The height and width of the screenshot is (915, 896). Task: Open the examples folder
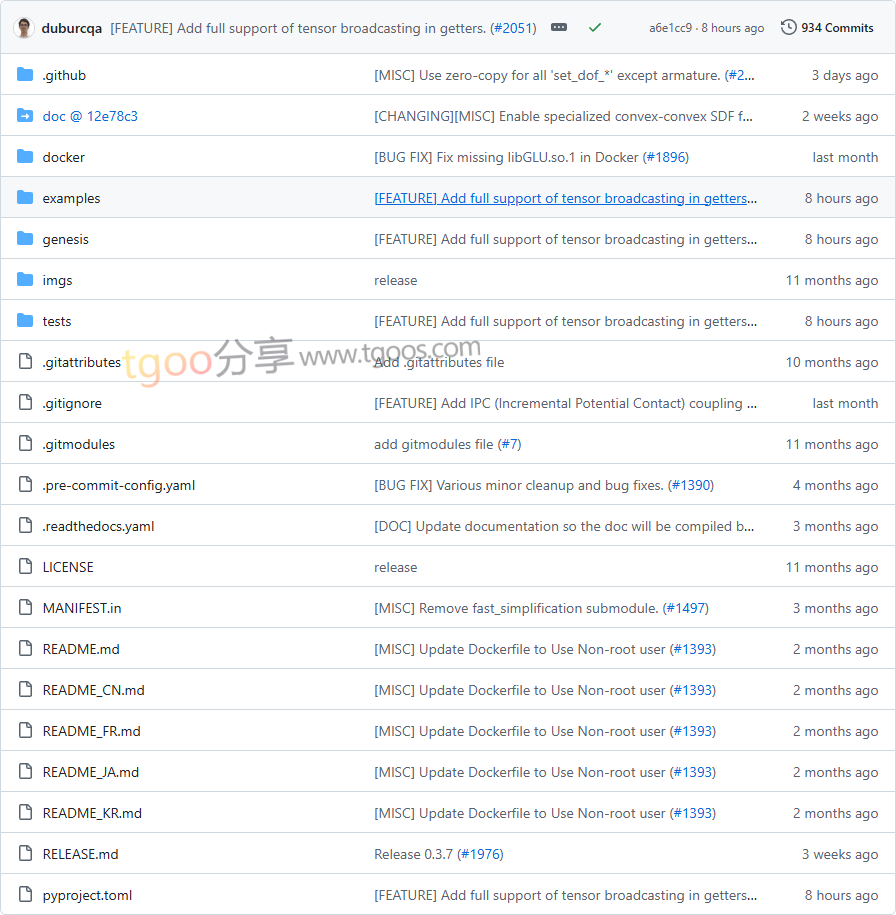(71, 198)
